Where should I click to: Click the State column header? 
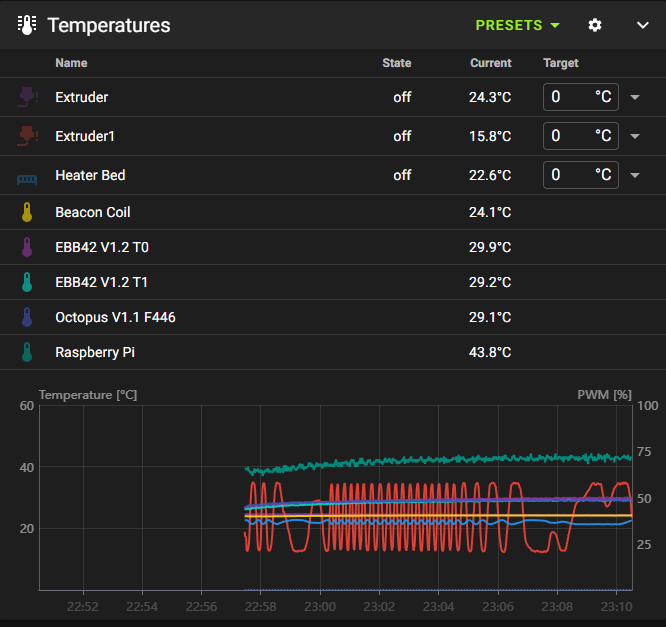click(397, 63)
